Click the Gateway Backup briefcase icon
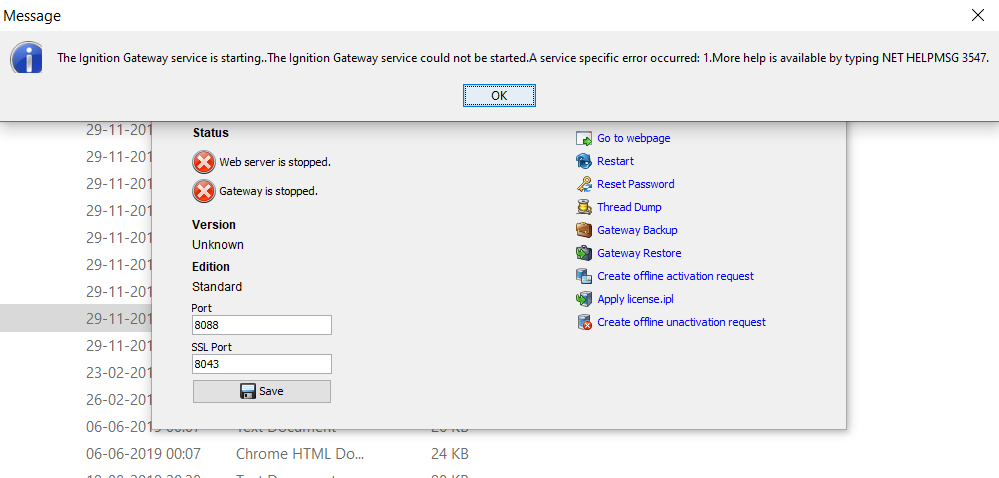This screenshot has height=478, width=999. 584,230
